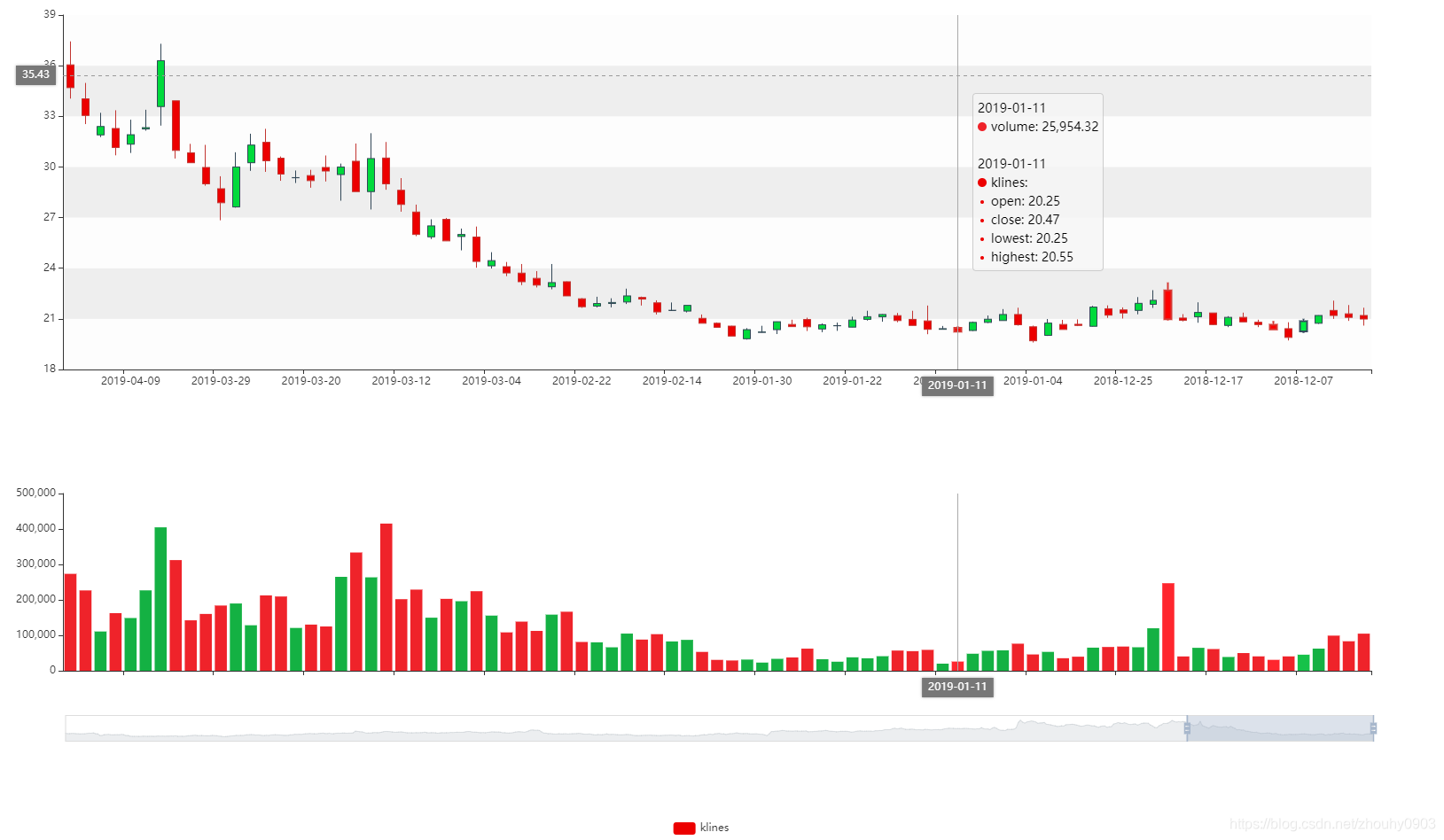Click the 27 price axis label
1444x840 pixels.
[50, 217]
